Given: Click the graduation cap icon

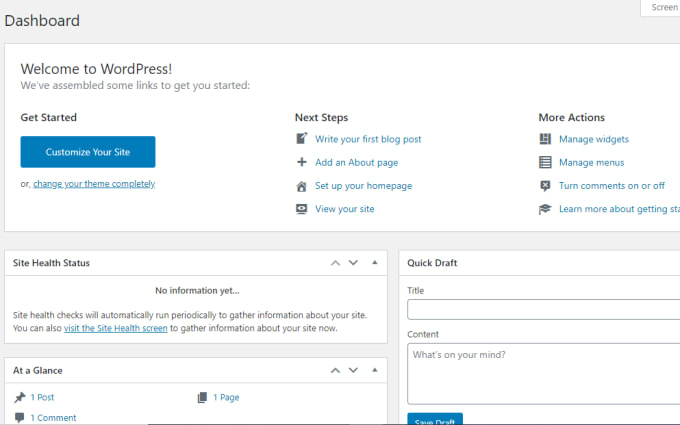Looking at the screenshot, I should pos(545,209).
